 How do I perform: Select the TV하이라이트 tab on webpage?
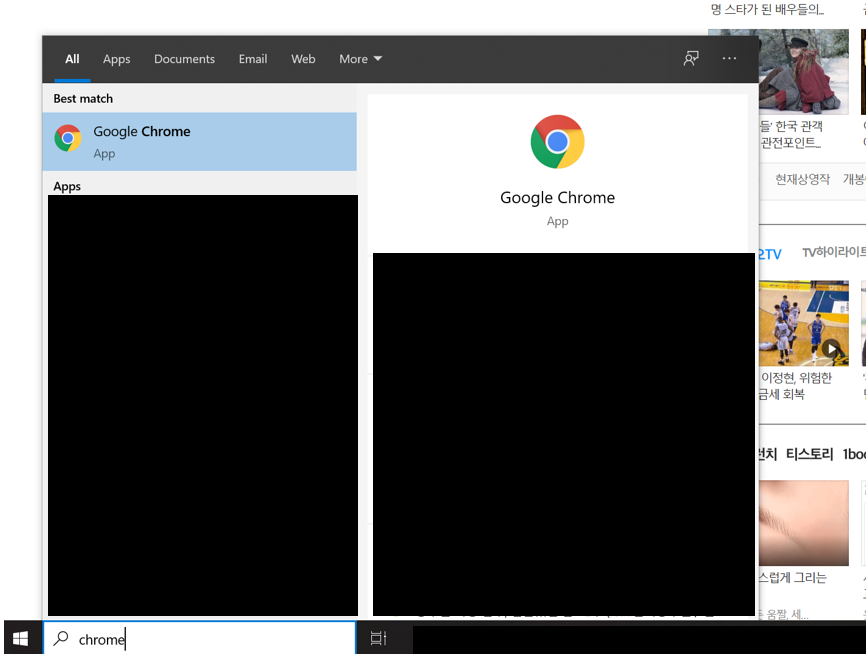(834, 252)
